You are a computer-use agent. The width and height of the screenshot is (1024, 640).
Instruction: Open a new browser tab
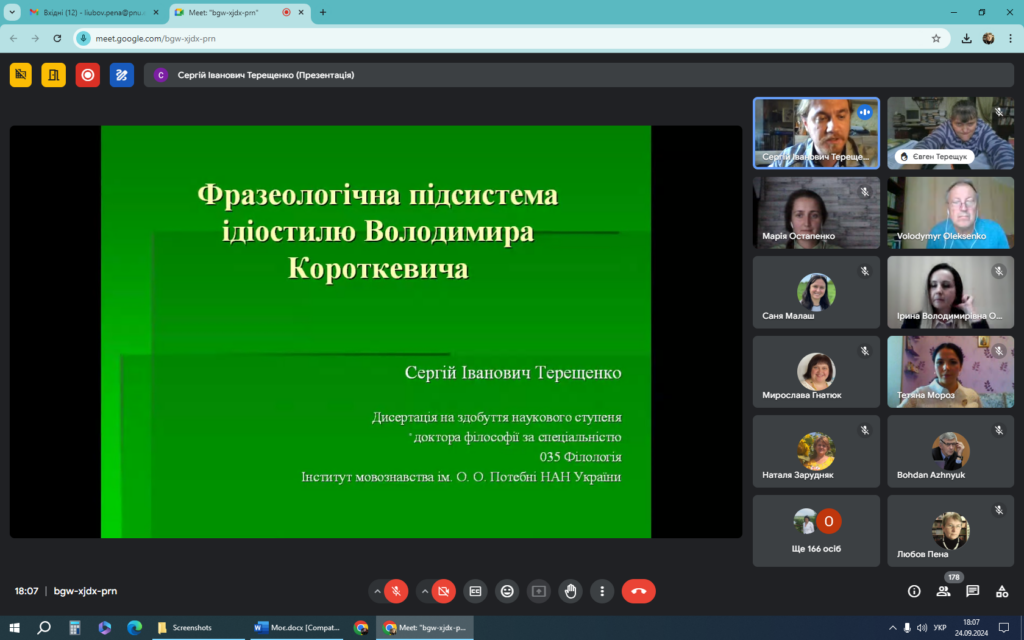323,12
